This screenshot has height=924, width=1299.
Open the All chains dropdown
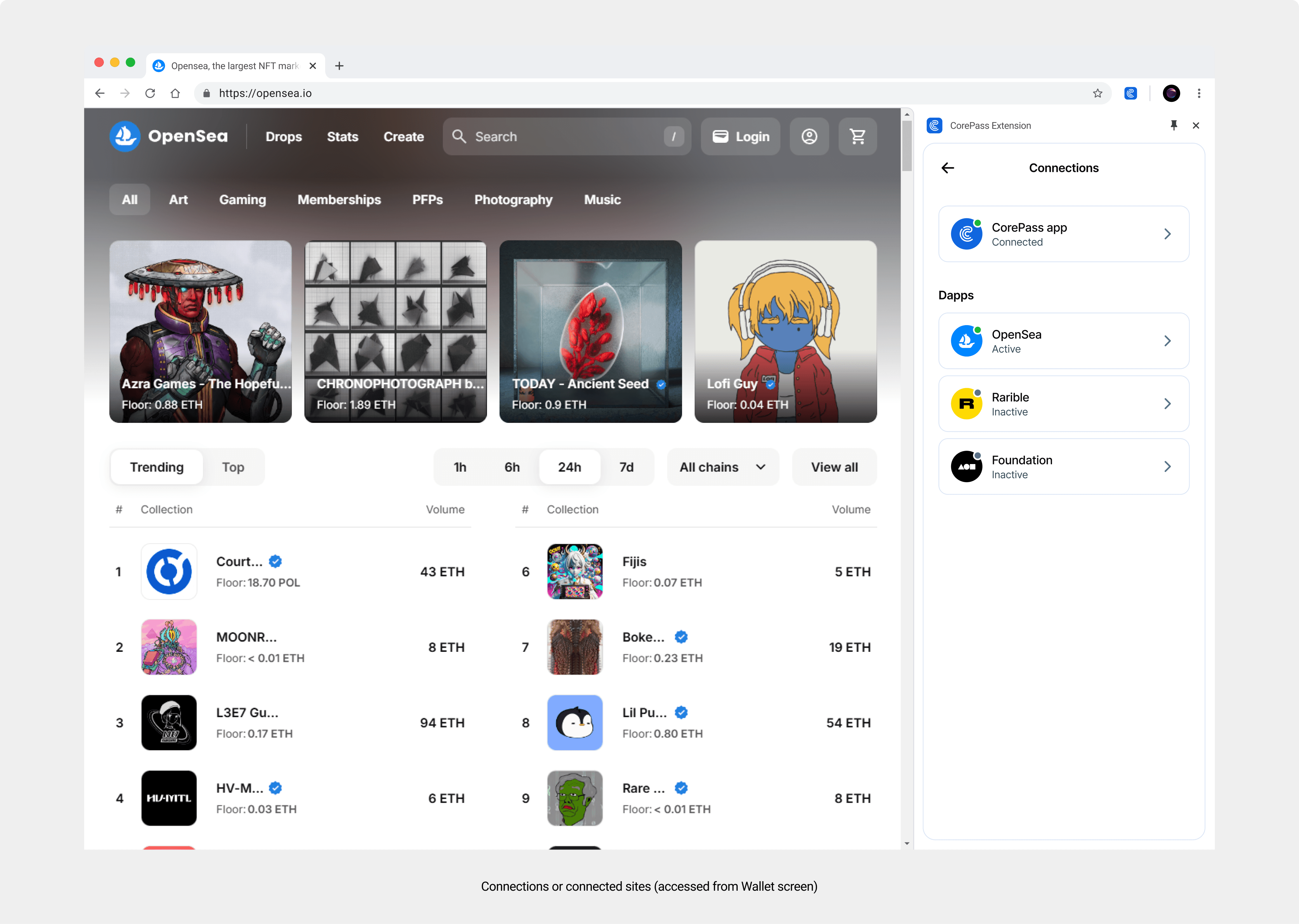(x=722, y=467)
